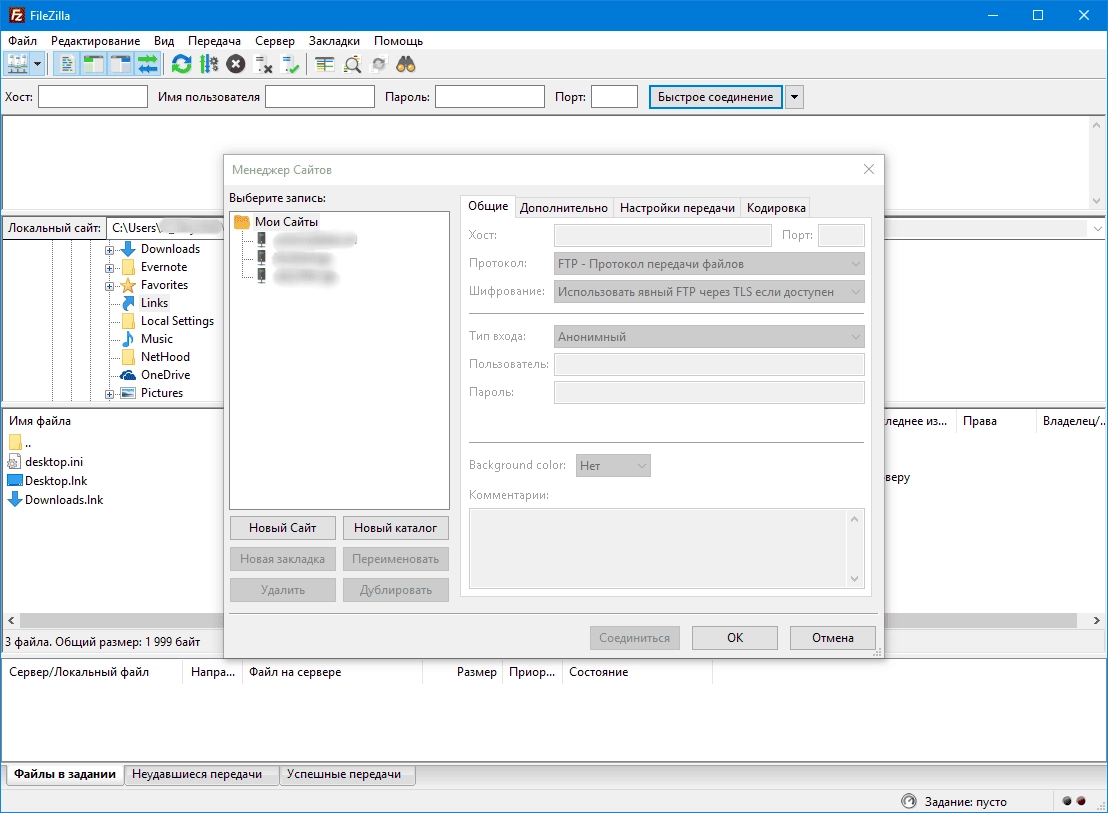
Task: Expand the Pictures folder node
Action: coord(110,394)
